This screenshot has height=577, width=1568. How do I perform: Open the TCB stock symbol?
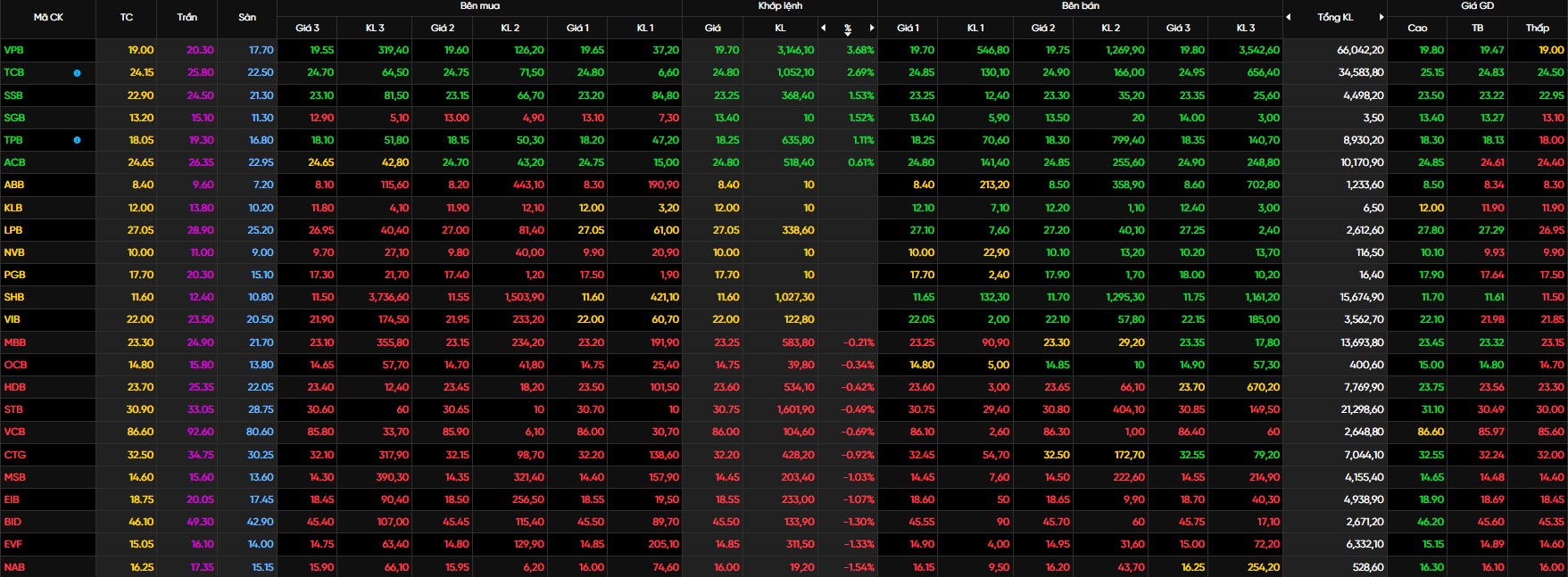(13, 73)
